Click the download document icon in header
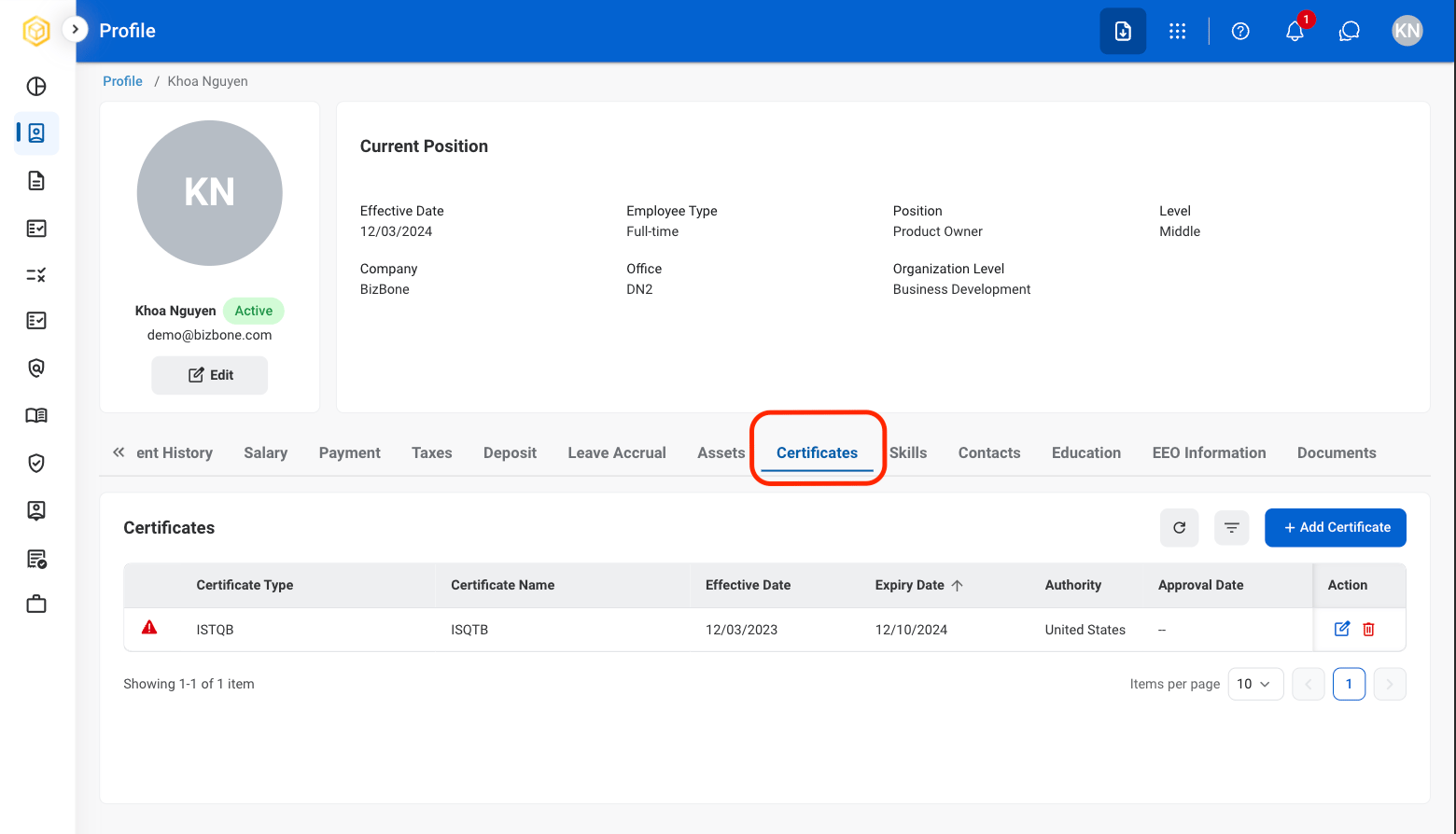 tap(1123, 31)
